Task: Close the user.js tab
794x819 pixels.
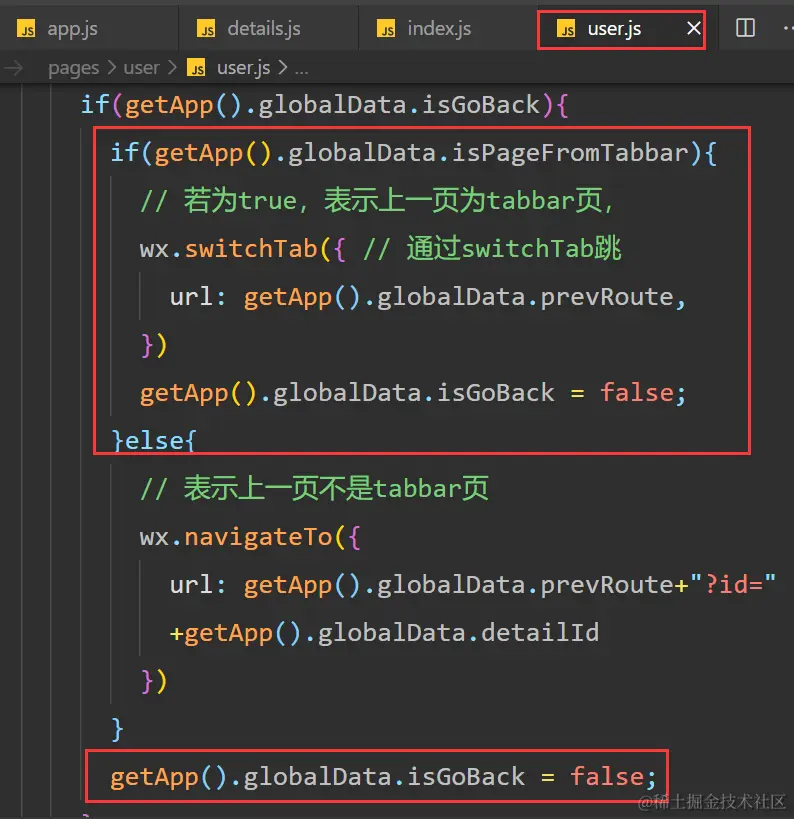Action: tap(693, 28)
